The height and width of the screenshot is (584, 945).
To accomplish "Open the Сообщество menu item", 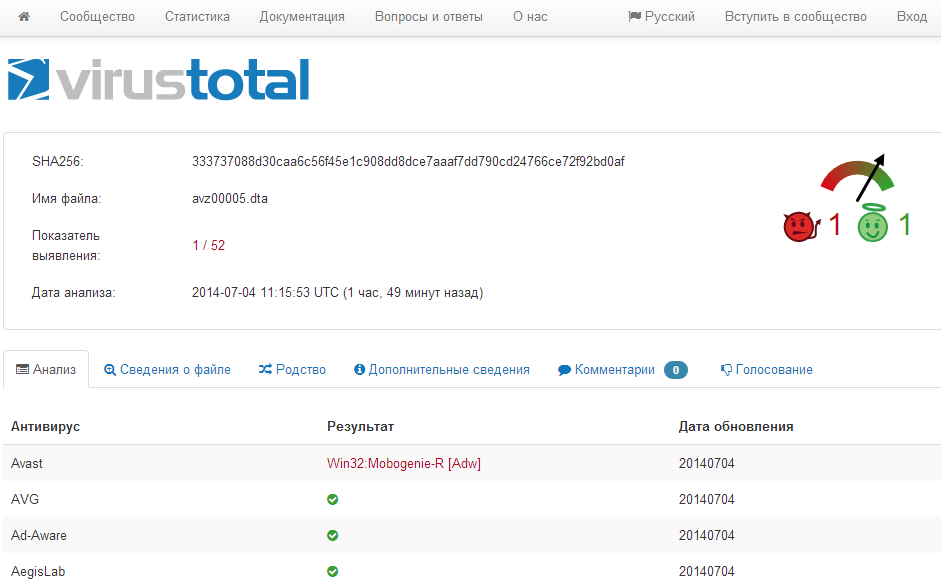I will (x=97, y=17).
